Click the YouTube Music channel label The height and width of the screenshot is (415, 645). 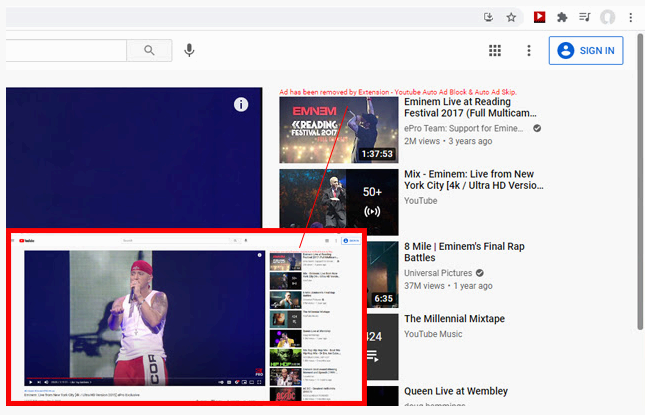433,334
